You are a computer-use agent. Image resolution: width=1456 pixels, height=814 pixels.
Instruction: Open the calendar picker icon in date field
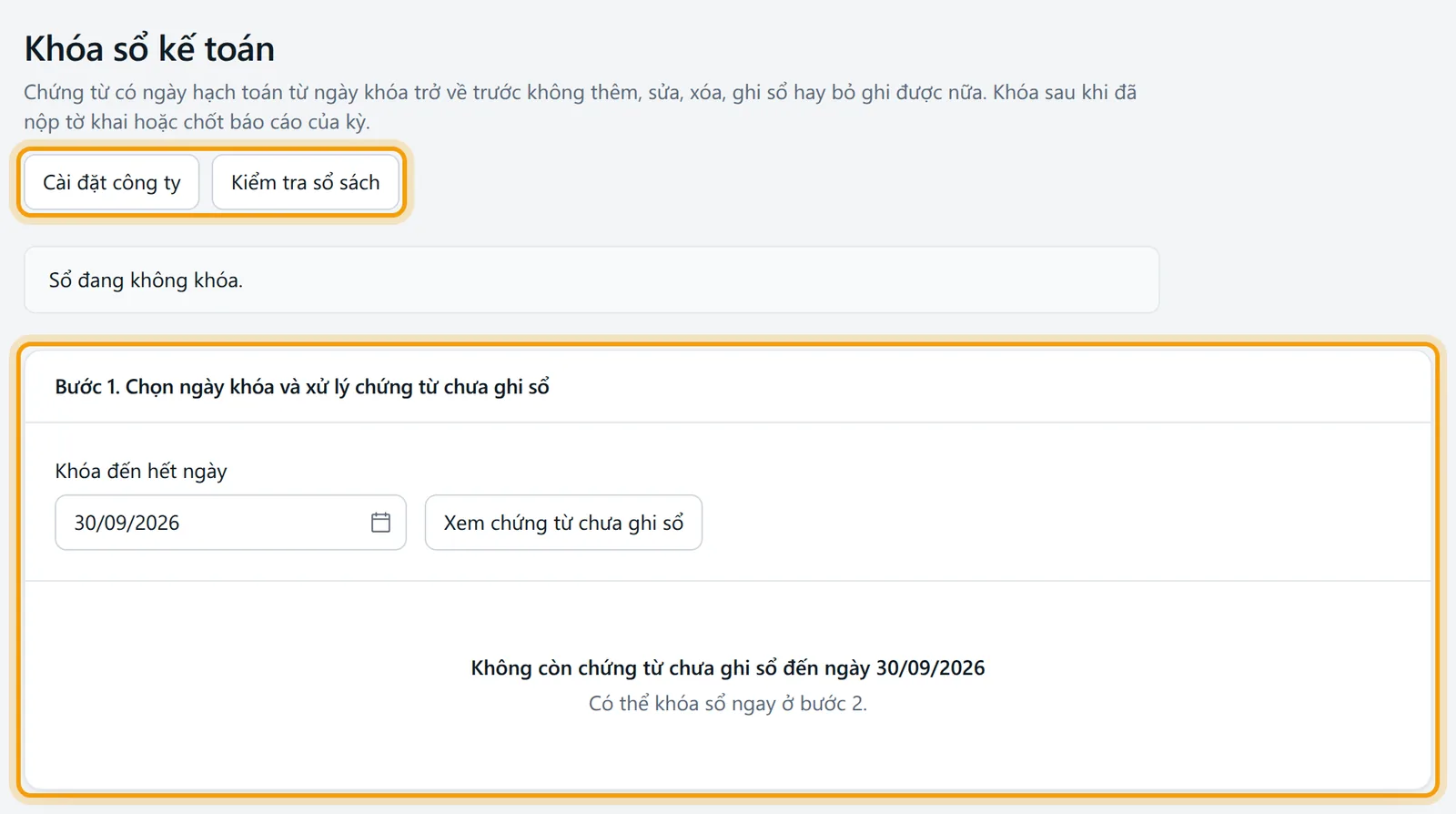(x=380, y=523)
